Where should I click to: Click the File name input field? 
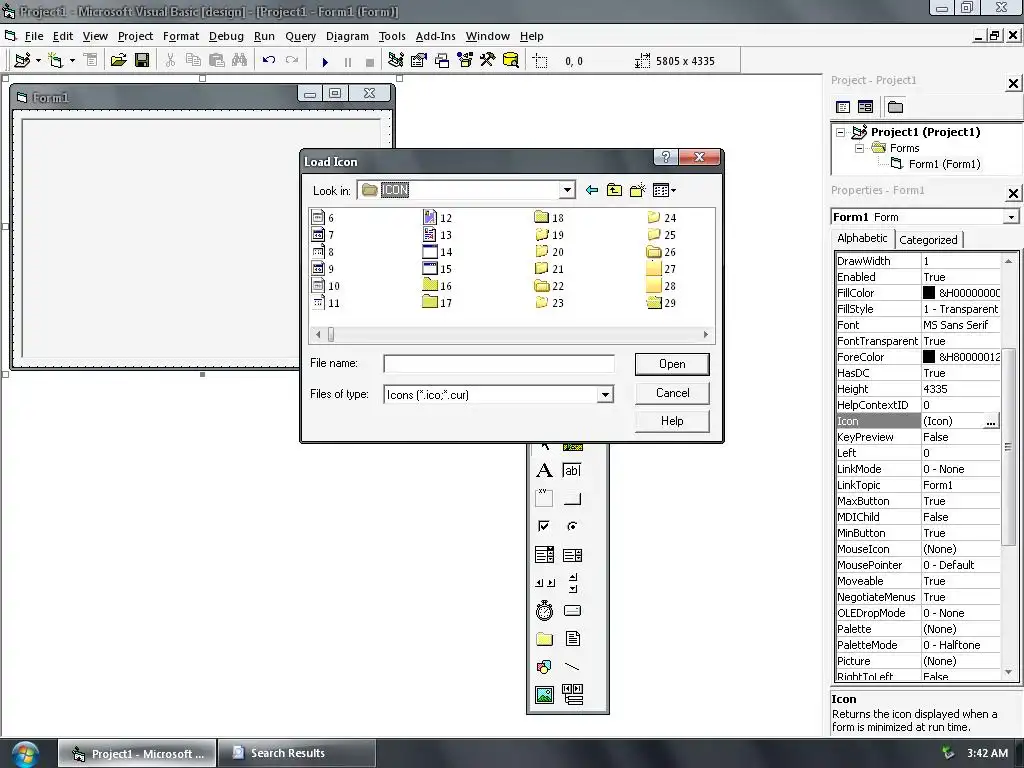pos(499,364)
